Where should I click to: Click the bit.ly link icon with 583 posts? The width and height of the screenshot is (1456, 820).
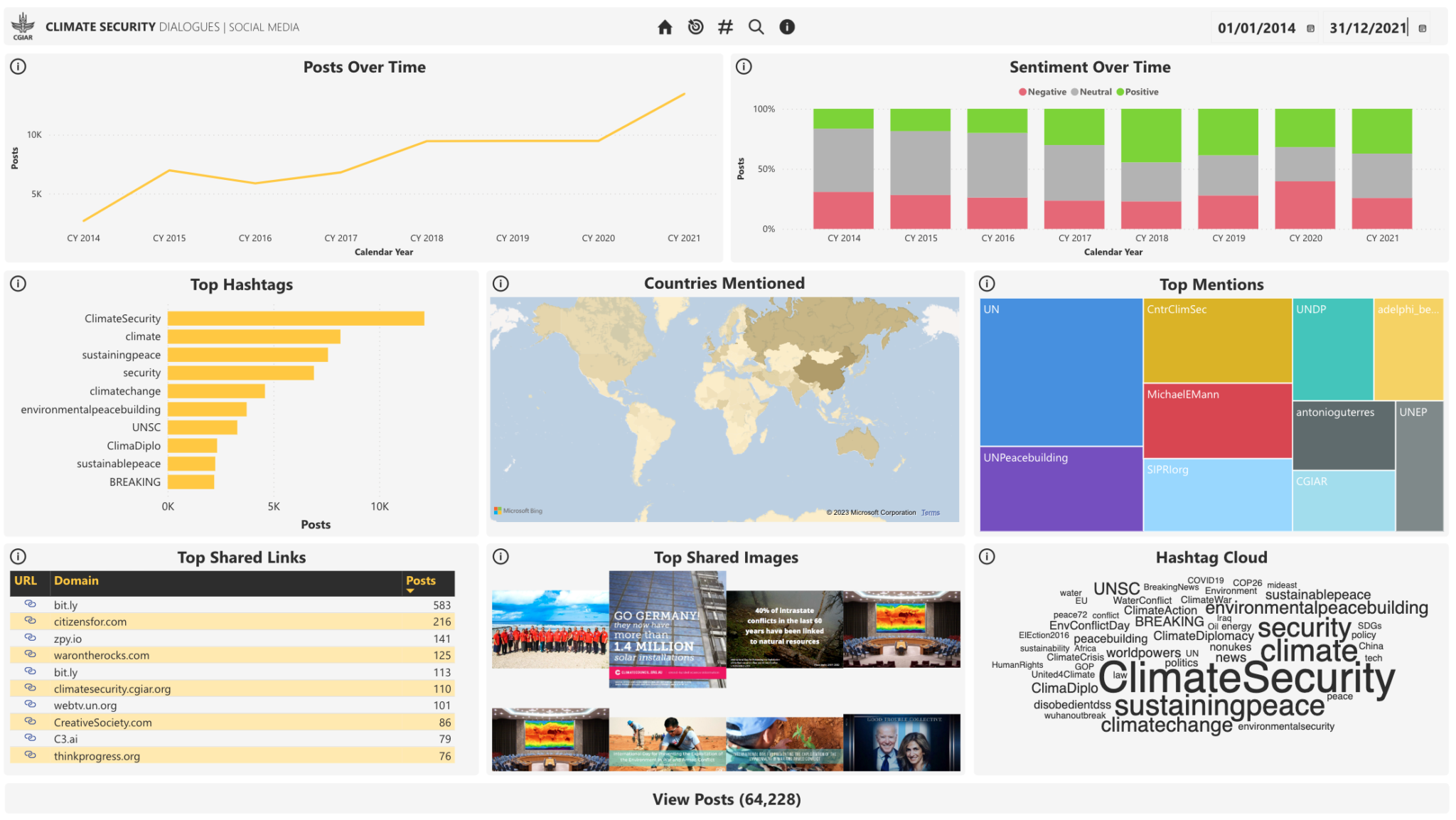[x=30, y=604]
